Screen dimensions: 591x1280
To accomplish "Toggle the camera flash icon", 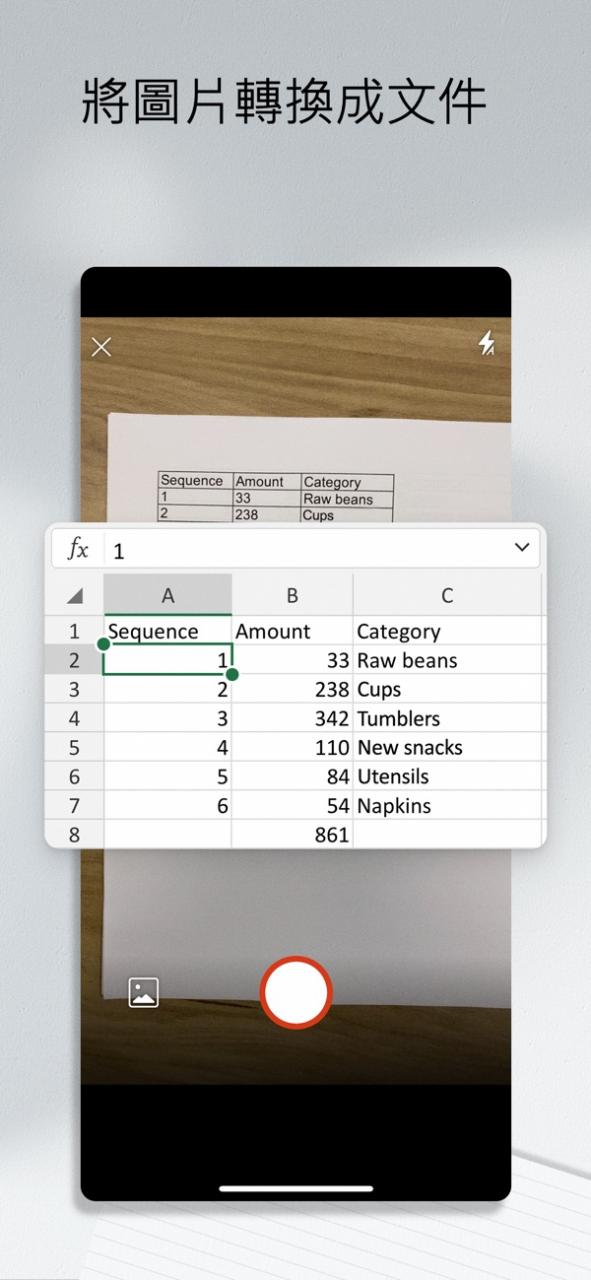I will [486, 343].
